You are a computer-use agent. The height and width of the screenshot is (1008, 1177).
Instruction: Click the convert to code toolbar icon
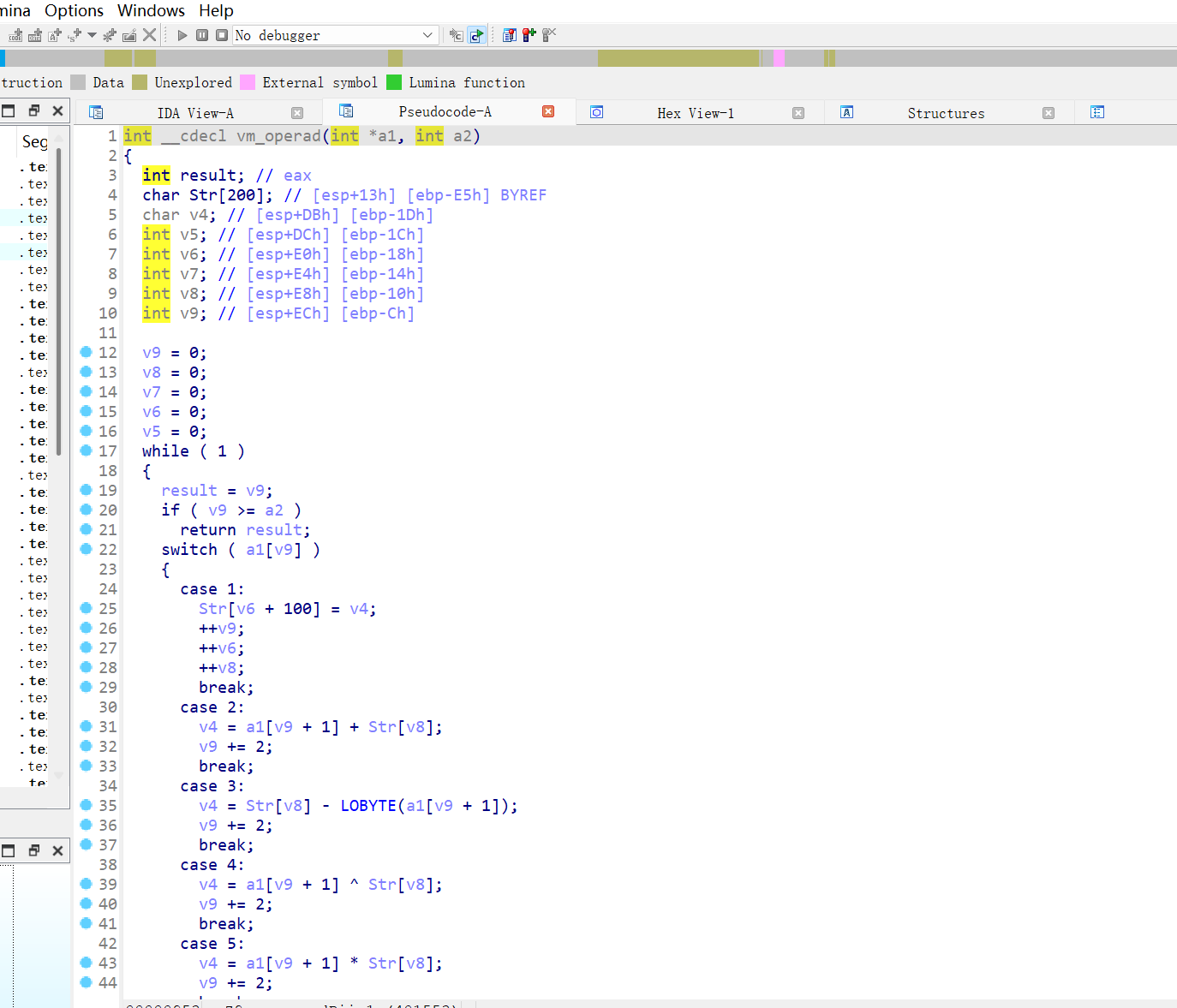(15, 35)
